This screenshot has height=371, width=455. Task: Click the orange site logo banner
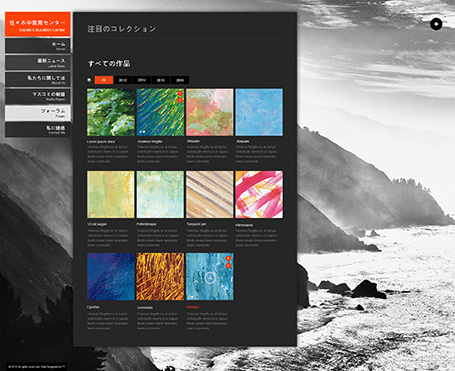pos(38,24)
